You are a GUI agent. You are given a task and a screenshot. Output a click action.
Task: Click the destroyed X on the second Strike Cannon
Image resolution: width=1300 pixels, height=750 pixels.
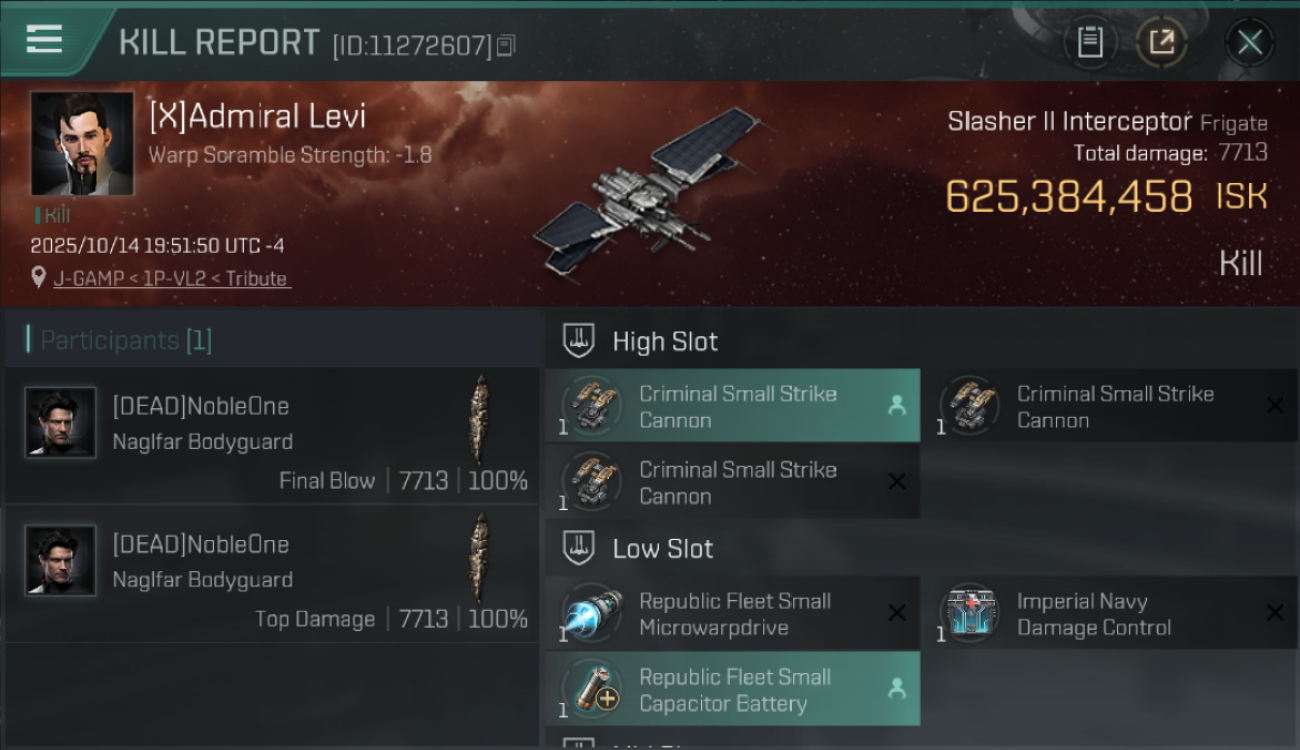coord(1275,405)
